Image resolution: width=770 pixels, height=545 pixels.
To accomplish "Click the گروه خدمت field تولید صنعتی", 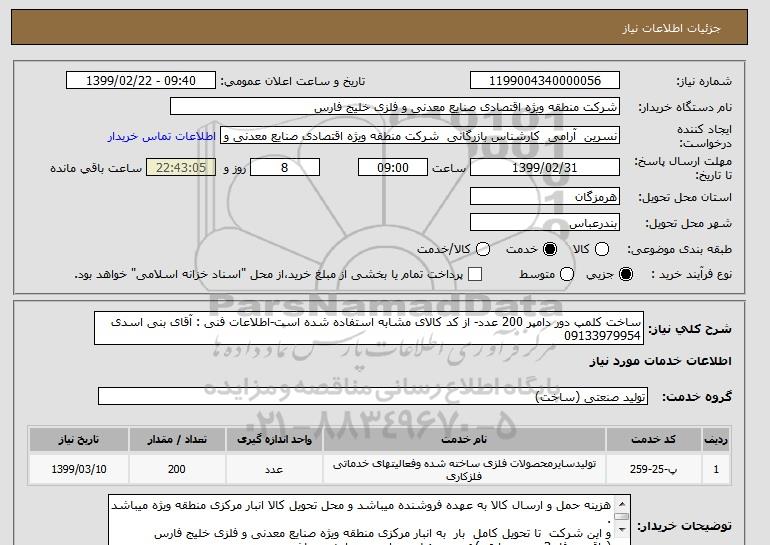I will (373, 396).
